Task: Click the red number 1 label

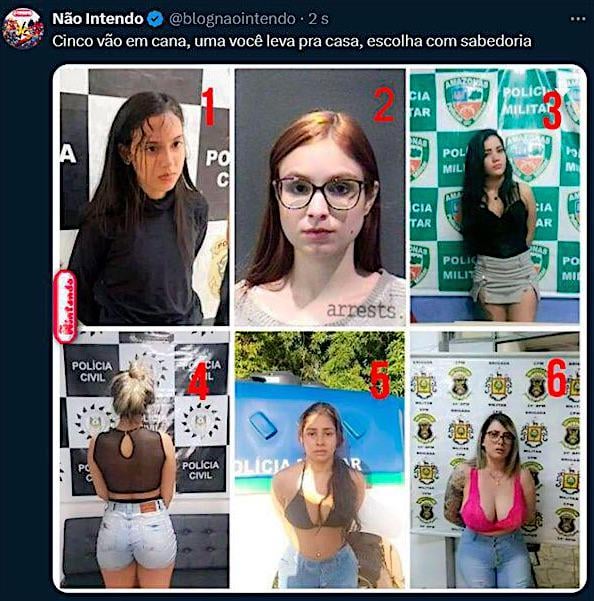Action: pos(208,107)
